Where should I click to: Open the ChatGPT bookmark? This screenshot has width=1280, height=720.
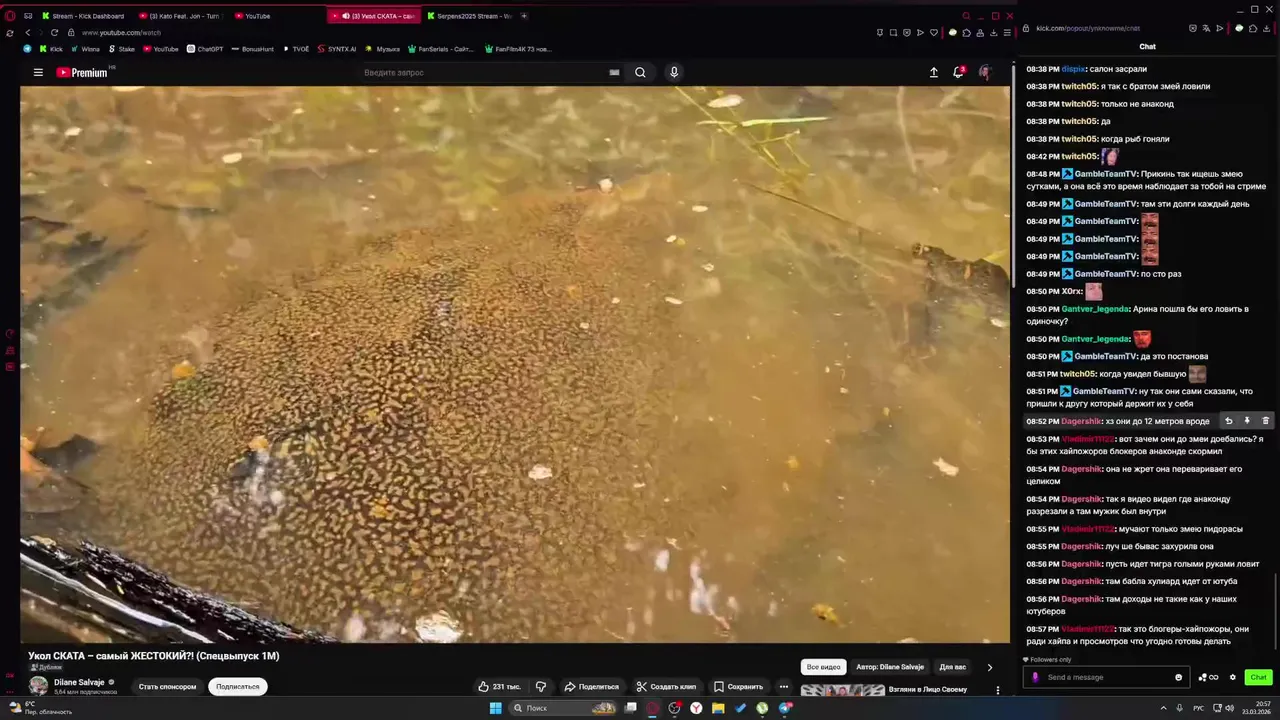[x=204, y=49]
